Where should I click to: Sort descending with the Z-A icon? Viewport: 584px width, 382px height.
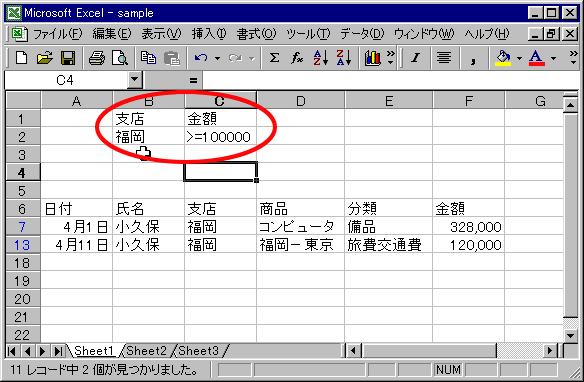click(343, 58)
